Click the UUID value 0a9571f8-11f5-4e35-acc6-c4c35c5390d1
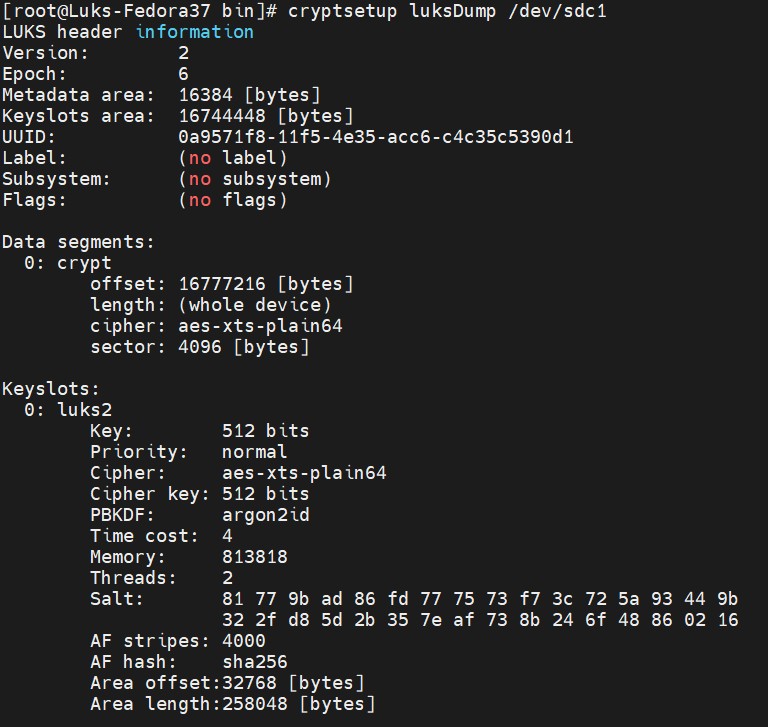The height and width of the screenshot is (727, 768). 376,137
